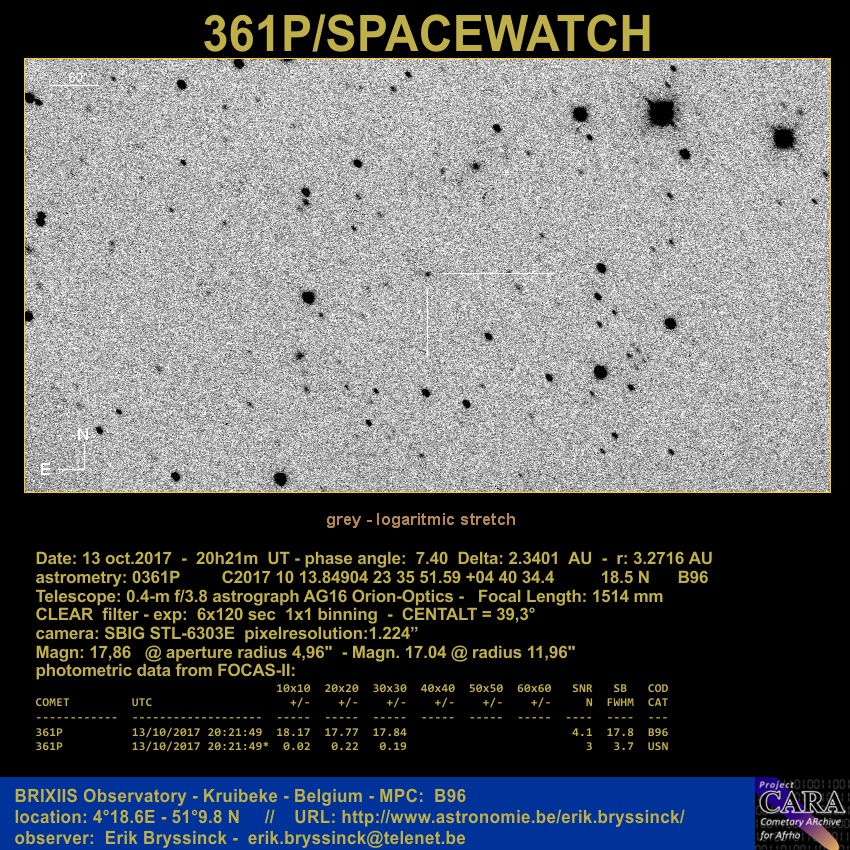The width and height of the screenshot is (850, 850).
Task: Click the Date line with phase angle
Action: pyautogui.click(x=373, y=558)
